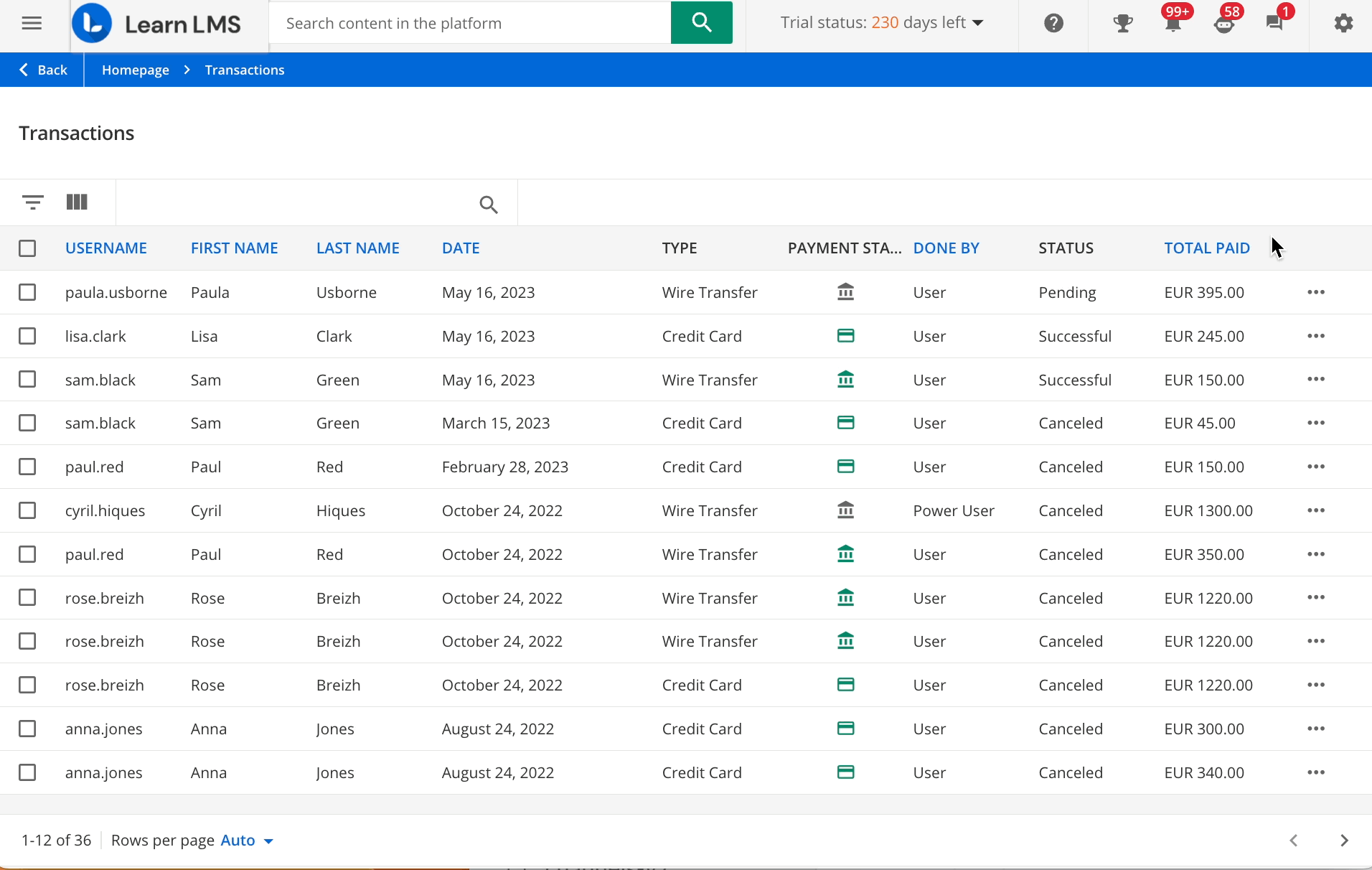The image size is (1372, 870).
Task: Click the Homepage breadcrumb
Action: [x=136, y=70]
